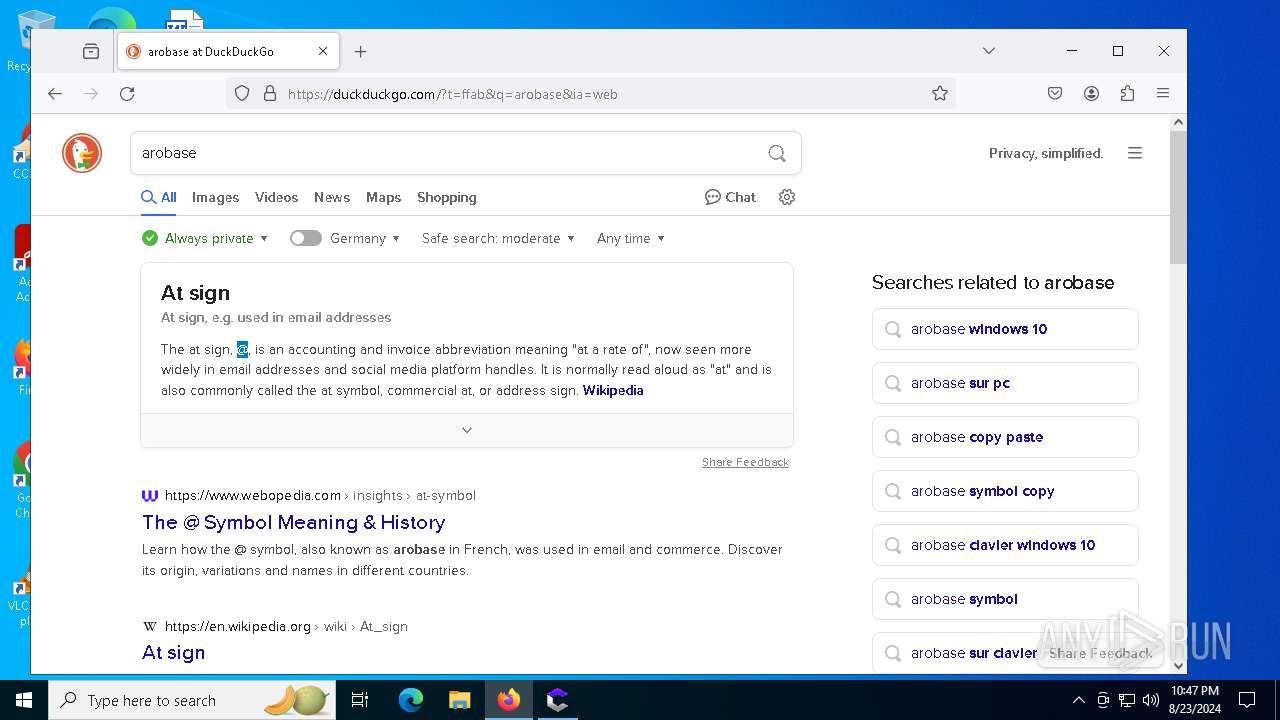Select related search arobase copy paste

[1005, 437]
